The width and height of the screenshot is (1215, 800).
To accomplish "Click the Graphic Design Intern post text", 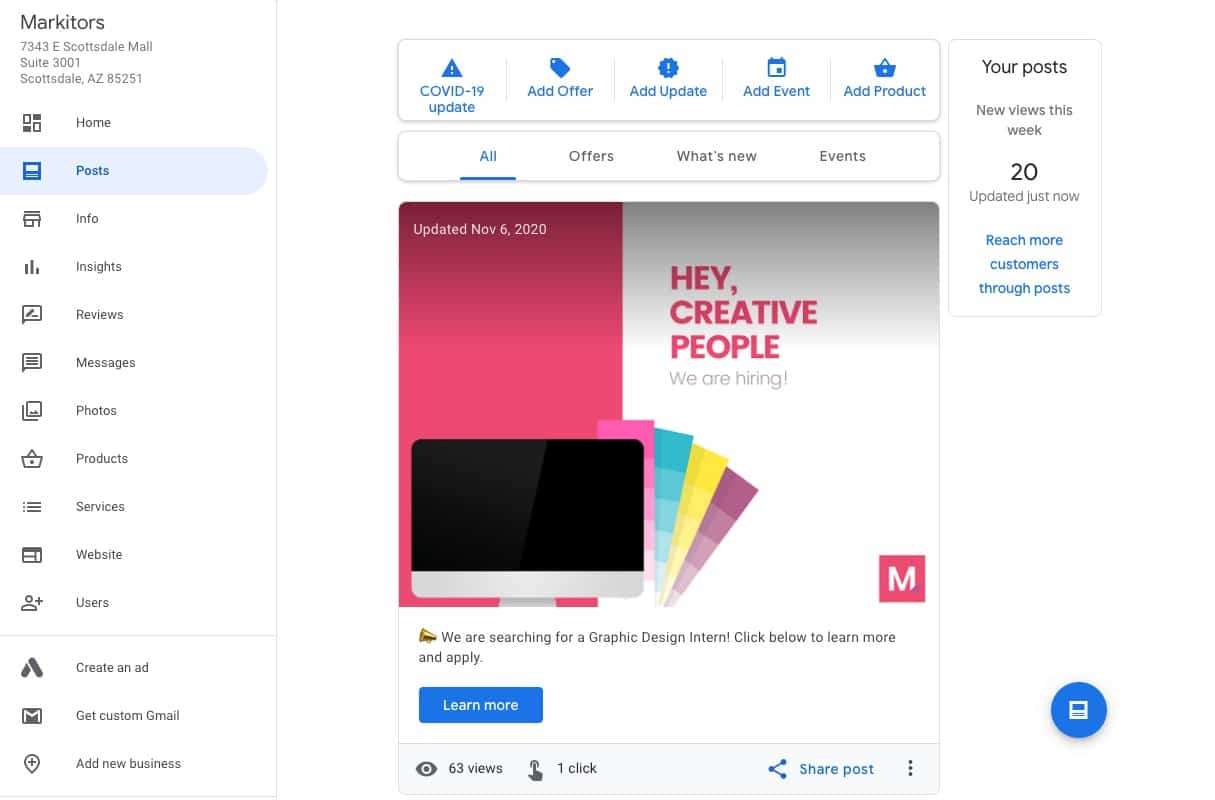I will point(657,647).
